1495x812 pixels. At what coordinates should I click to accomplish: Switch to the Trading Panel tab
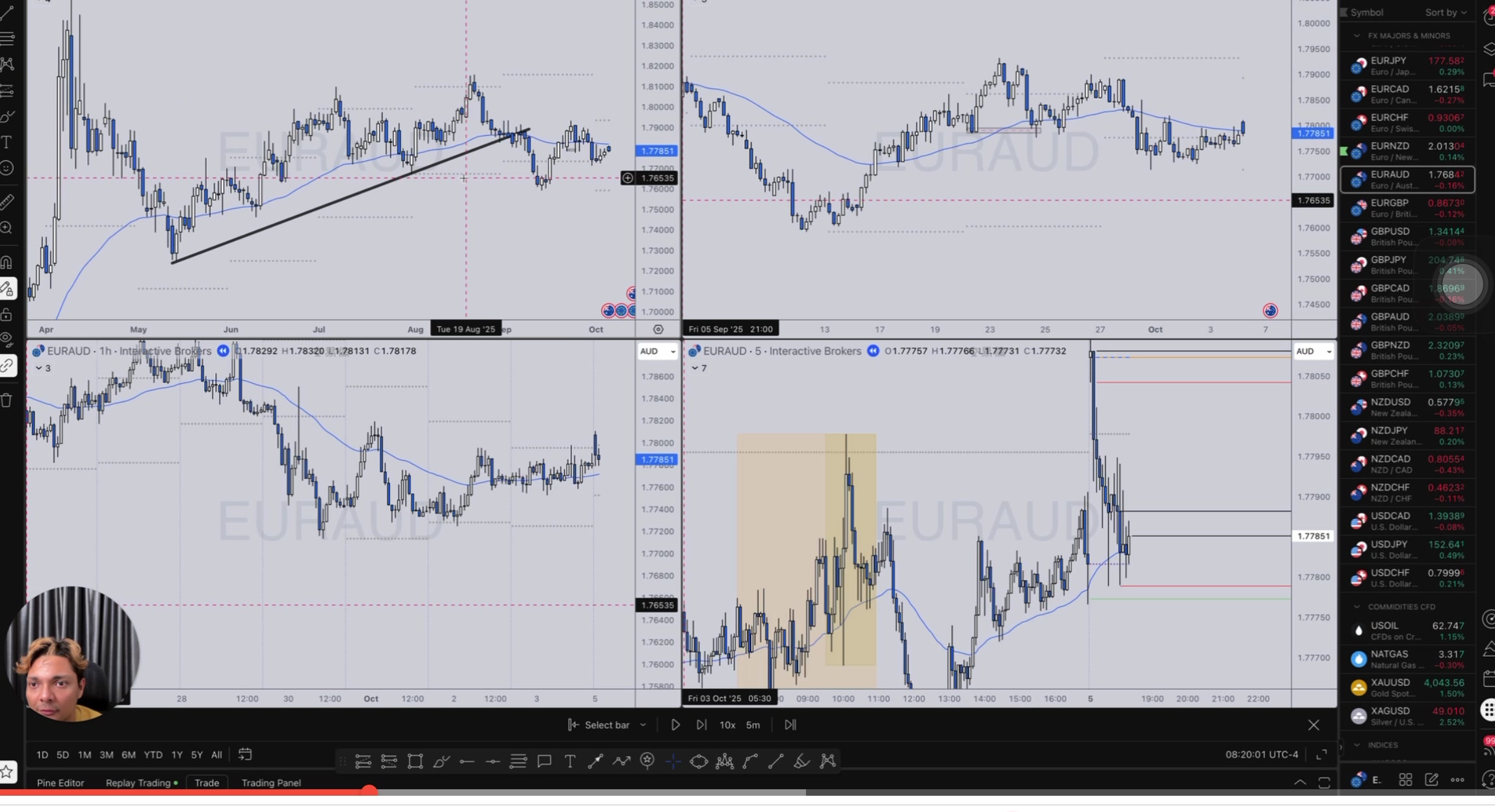click(x=271, y=783)
